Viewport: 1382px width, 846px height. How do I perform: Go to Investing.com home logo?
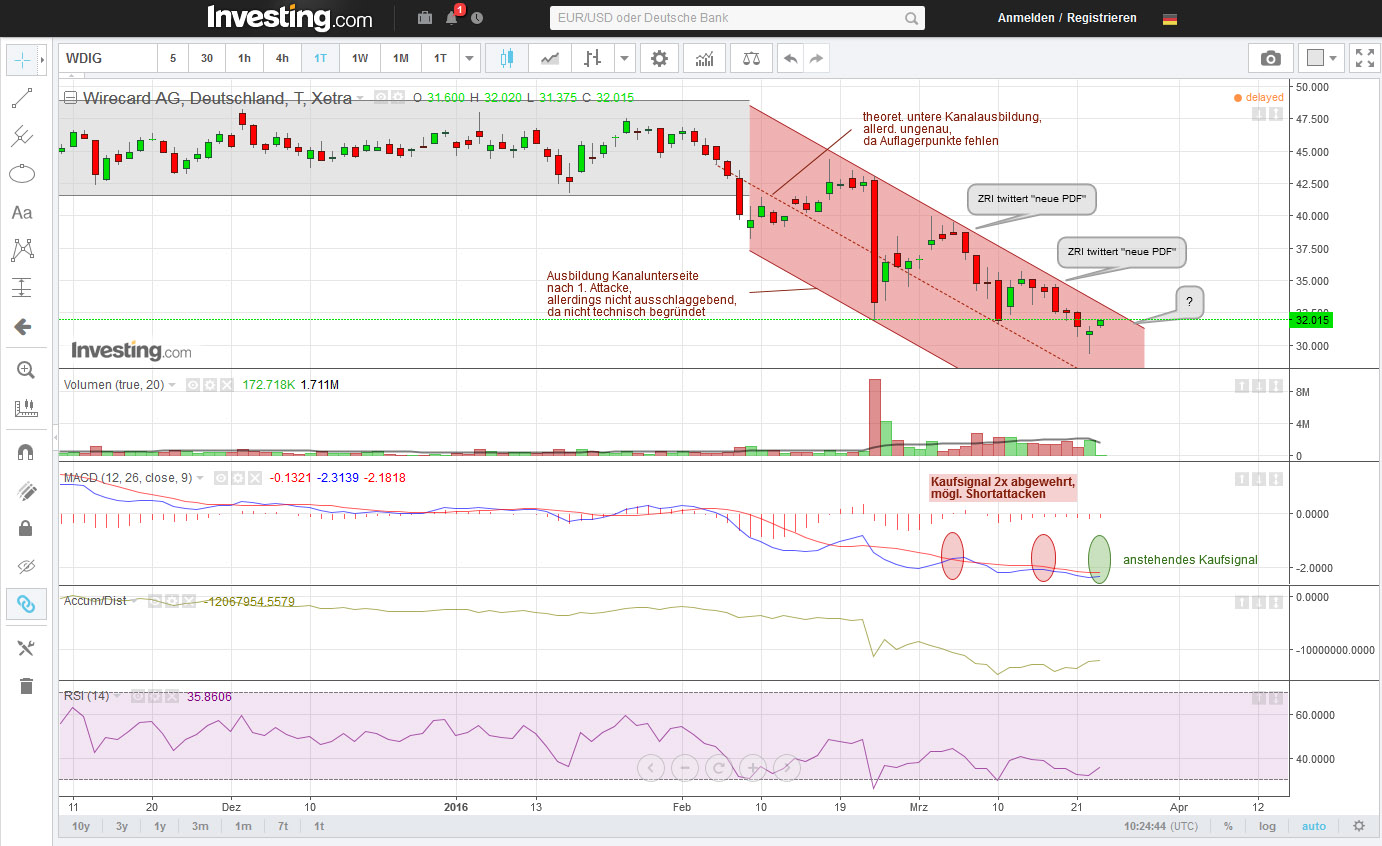pos(290,18)
